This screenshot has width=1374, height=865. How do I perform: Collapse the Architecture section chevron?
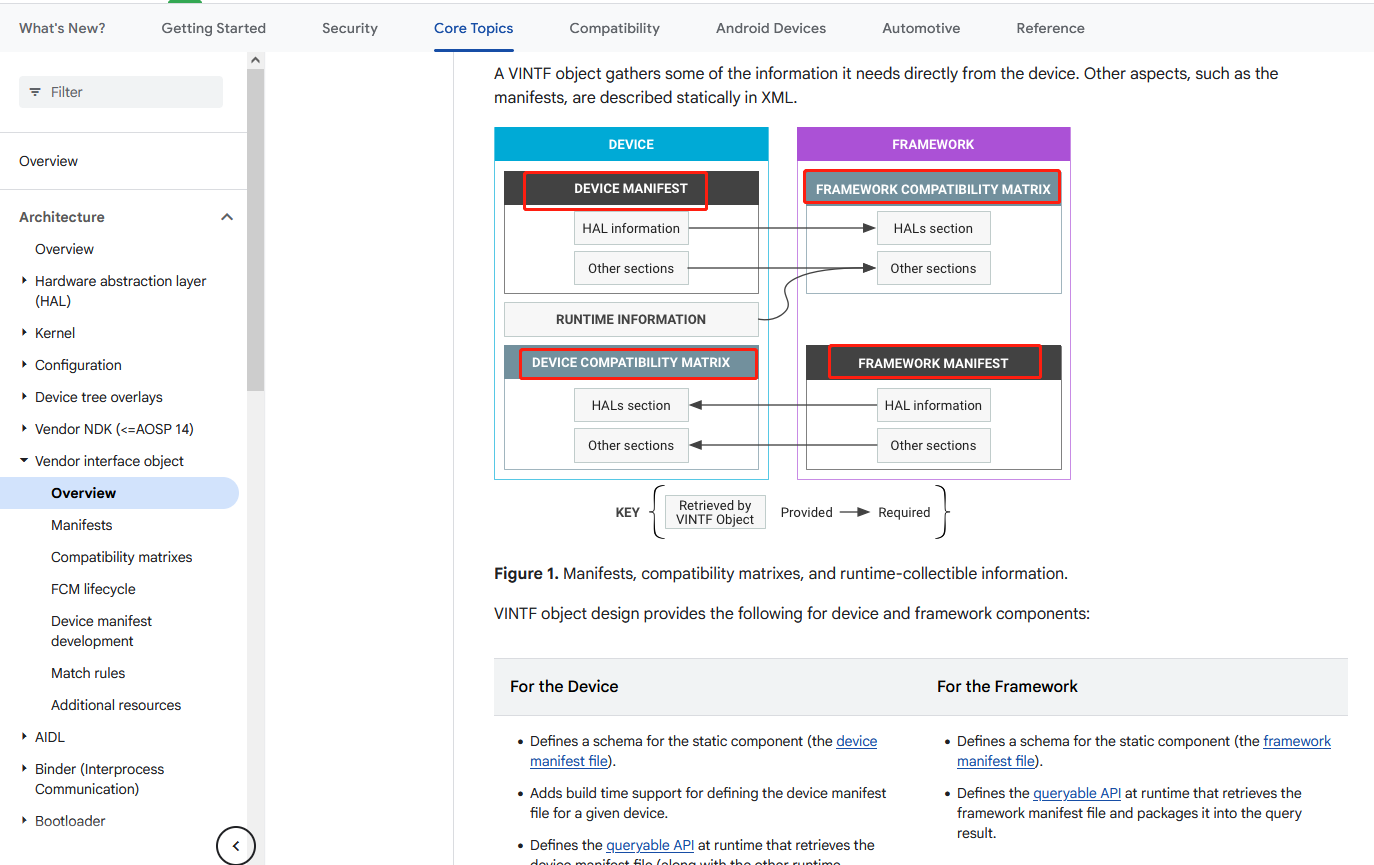[227, 217]
